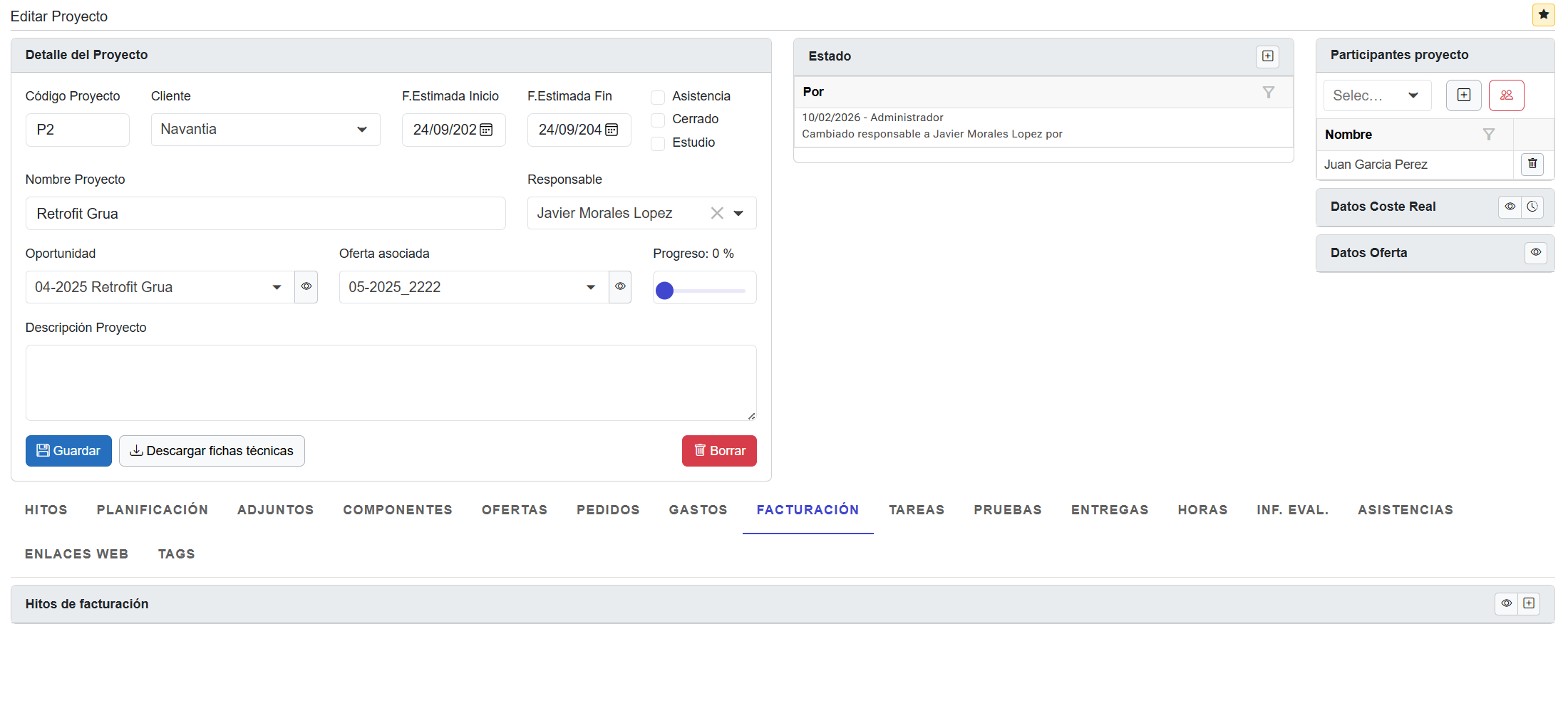
Task: Click the favorite star icon
Action: [x=1543, y=15]
